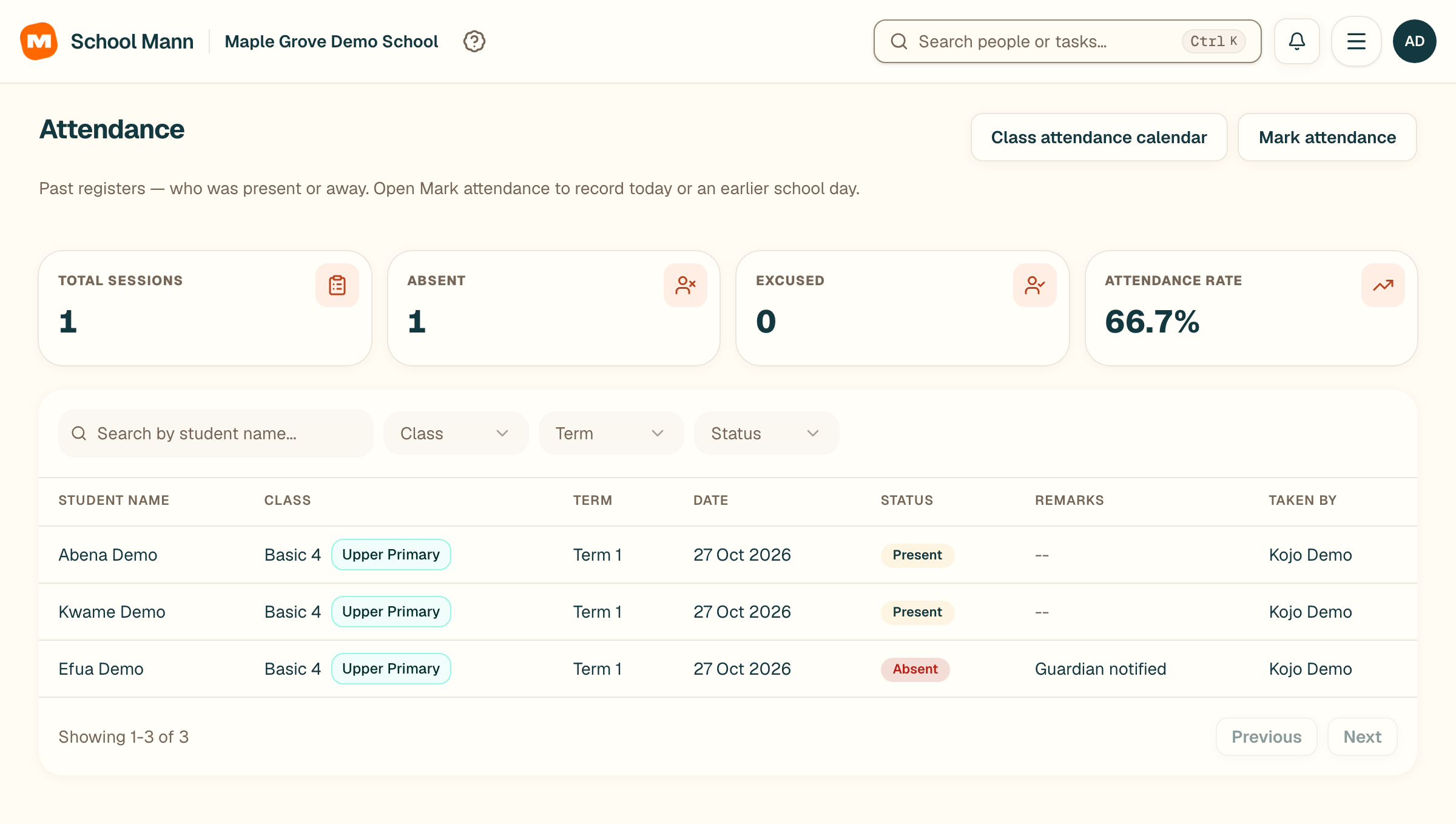Click the Present badge for Kwame Demo
The height and width of the screenshot is (824, 1456).
917,612
